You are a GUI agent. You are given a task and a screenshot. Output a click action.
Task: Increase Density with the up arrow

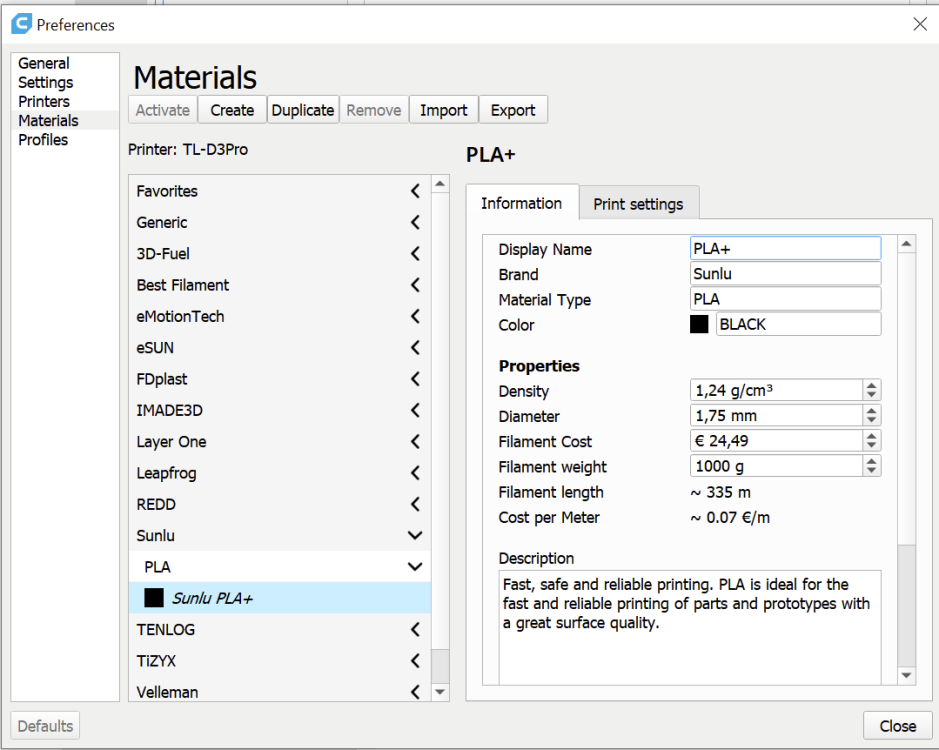click(x=872, y=386)
